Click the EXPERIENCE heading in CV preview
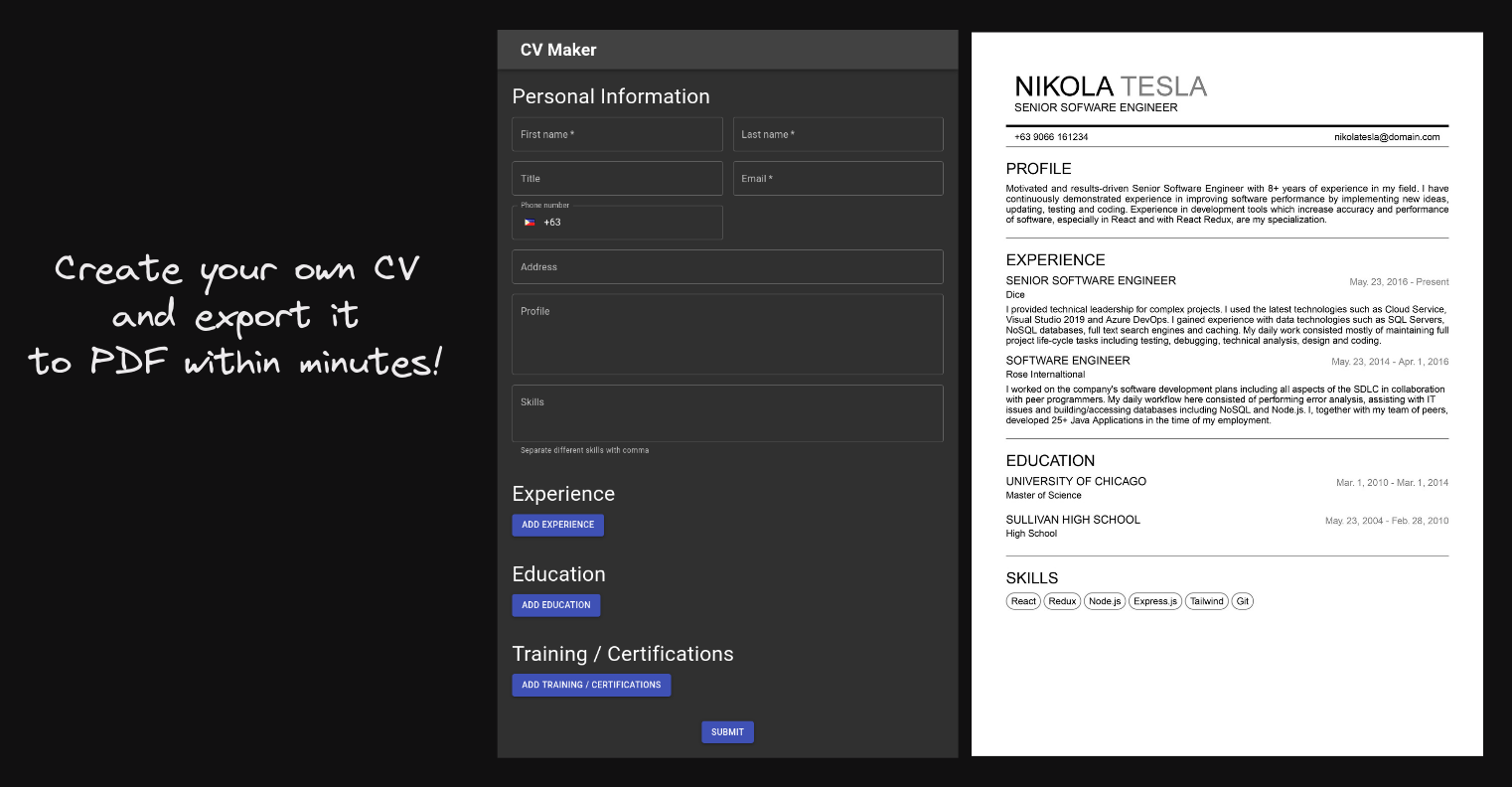This screenshot has height=787, width=1512. click(1055, 260)
